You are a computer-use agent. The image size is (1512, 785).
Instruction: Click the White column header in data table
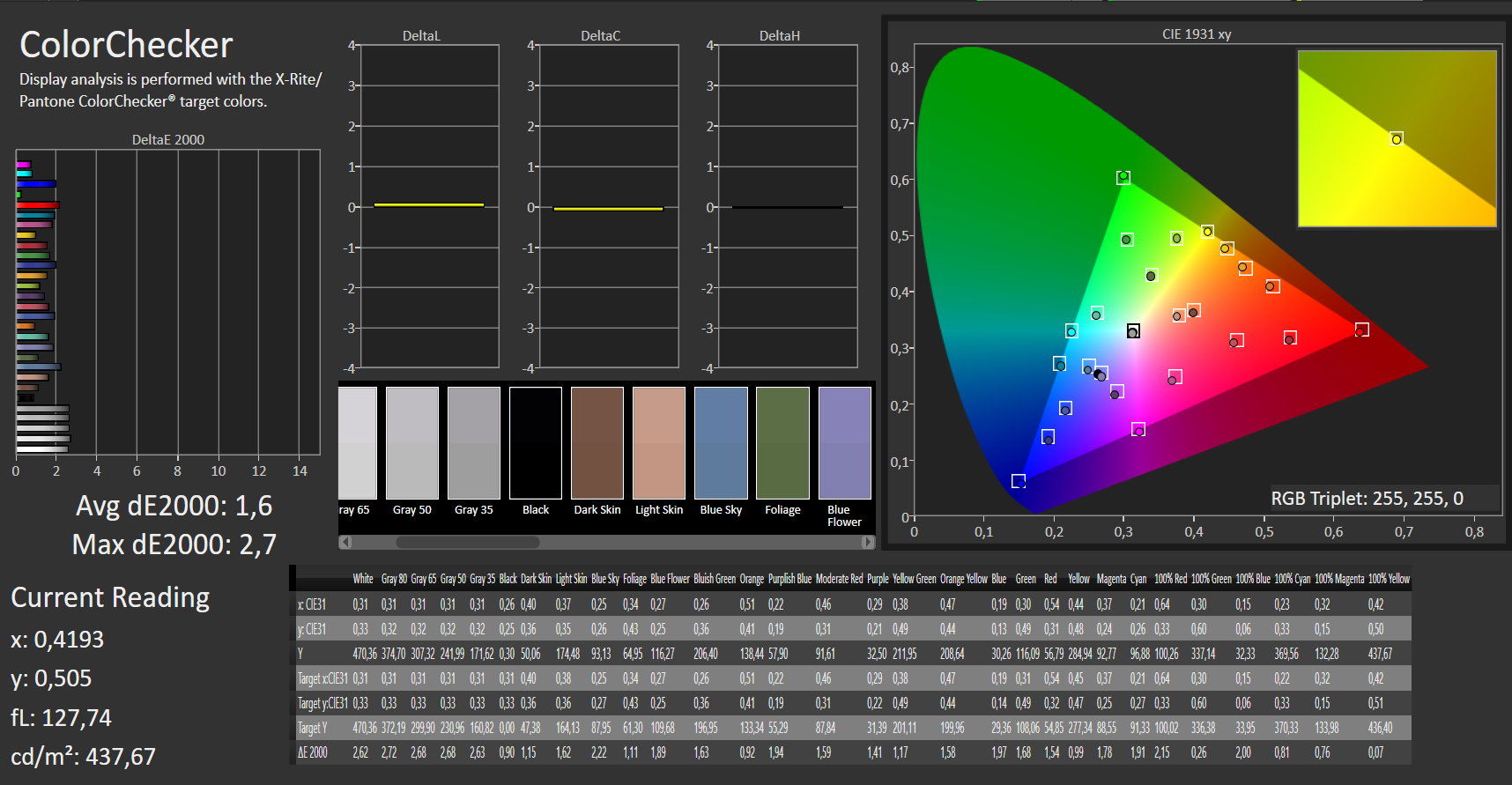click(363, 579)
